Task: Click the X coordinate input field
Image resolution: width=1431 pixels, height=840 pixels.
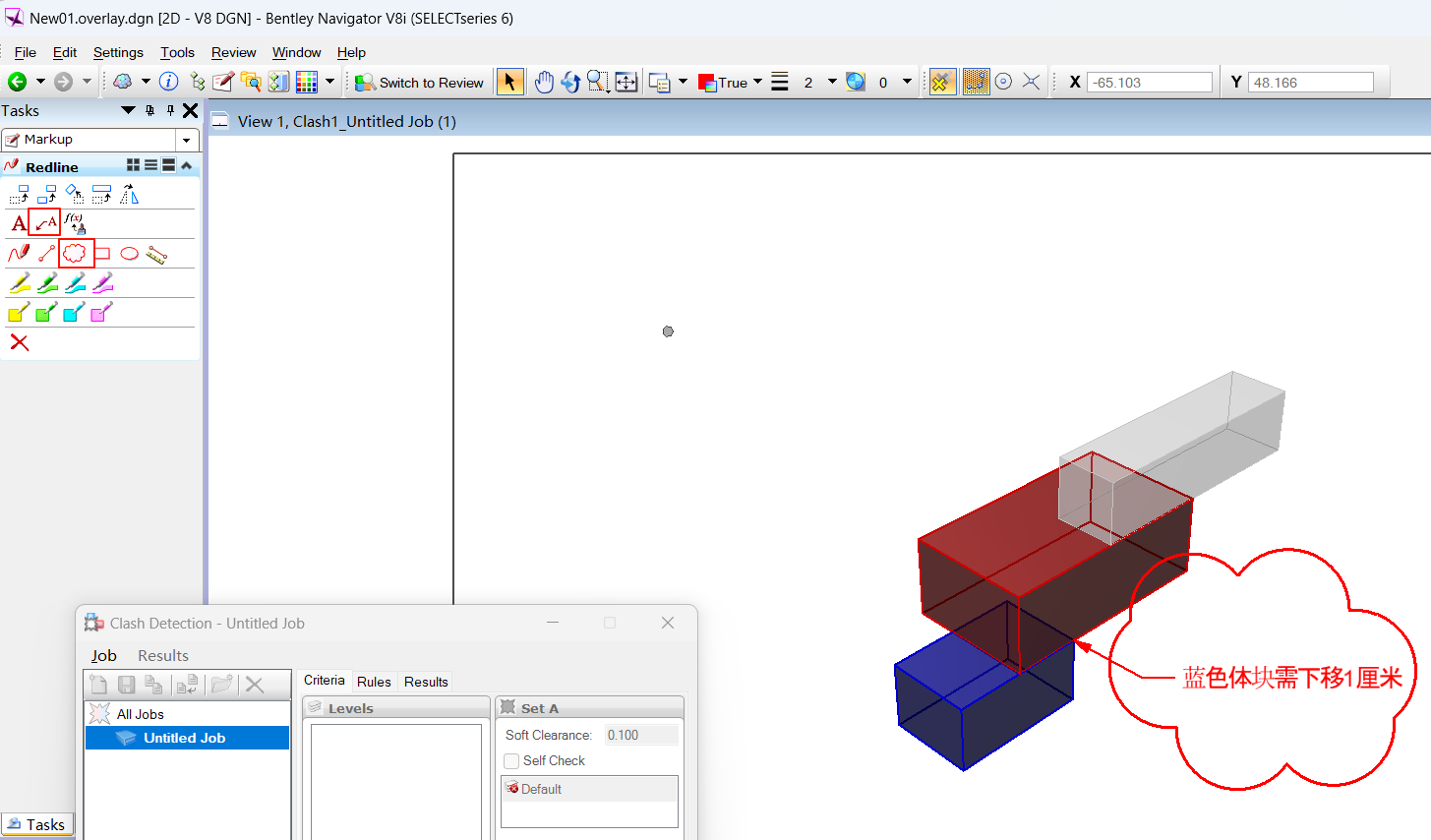Action: click(x=1149, y=83)
